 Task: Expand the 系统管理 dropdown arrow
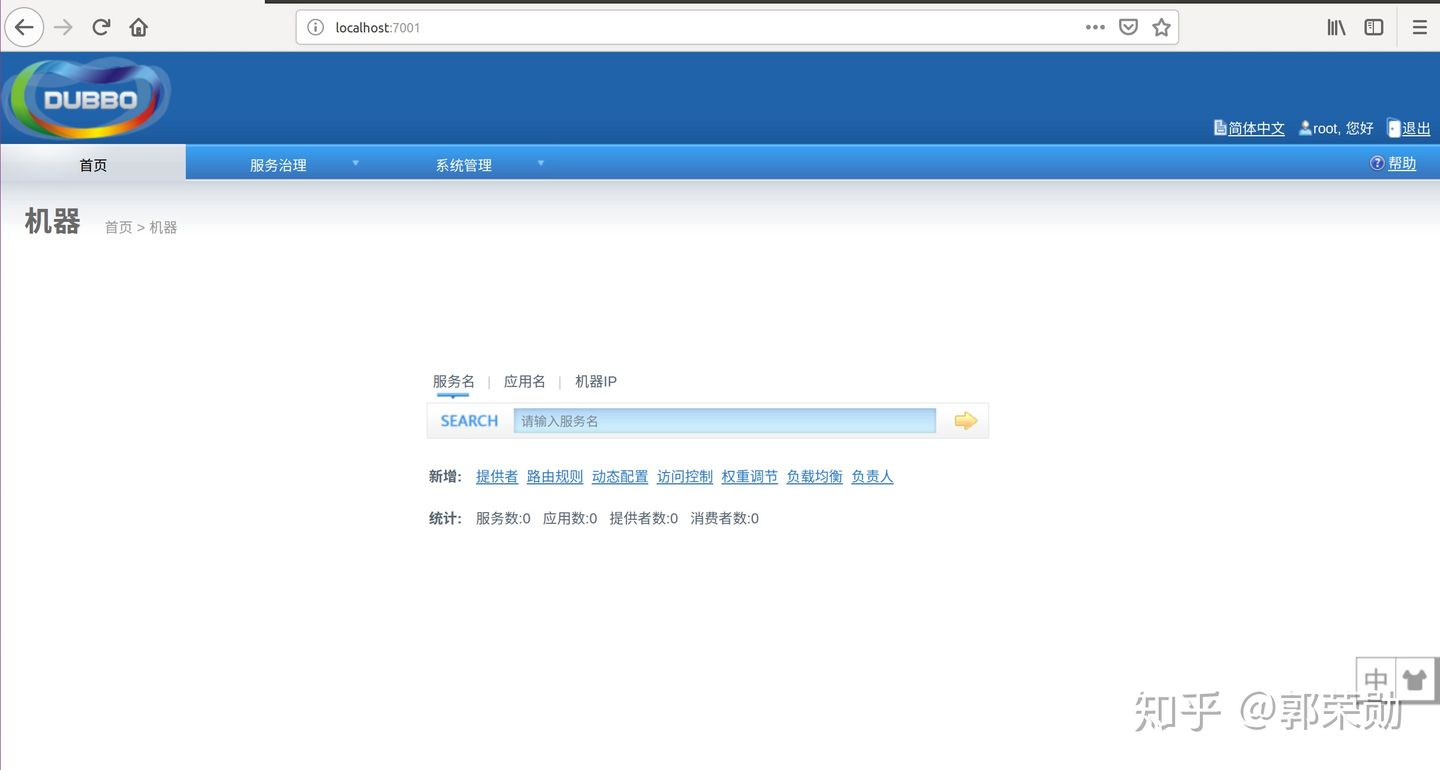[541, 163]
